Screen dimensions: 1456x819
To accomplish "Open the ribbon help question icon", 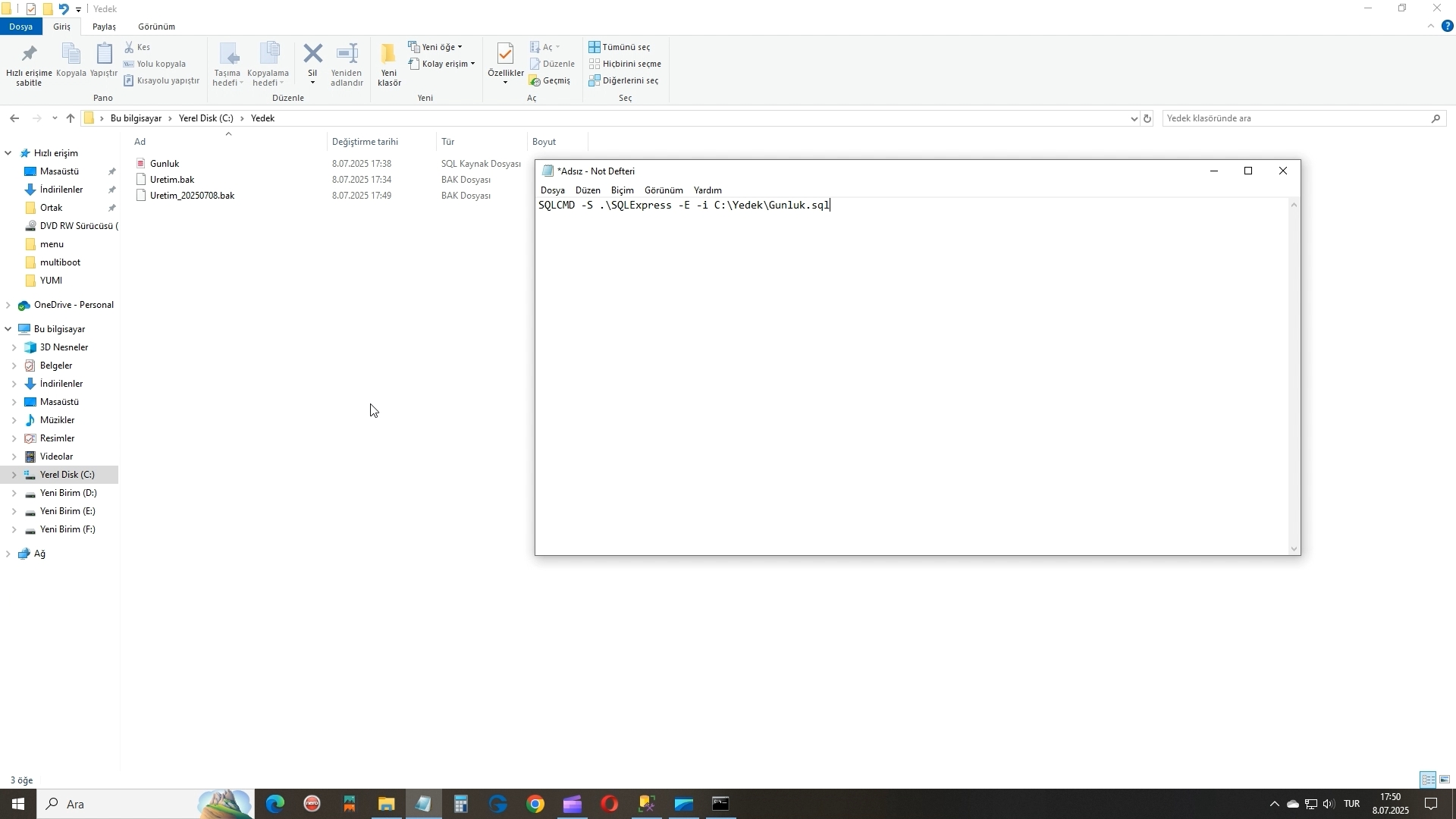I will click(1448, 27).
